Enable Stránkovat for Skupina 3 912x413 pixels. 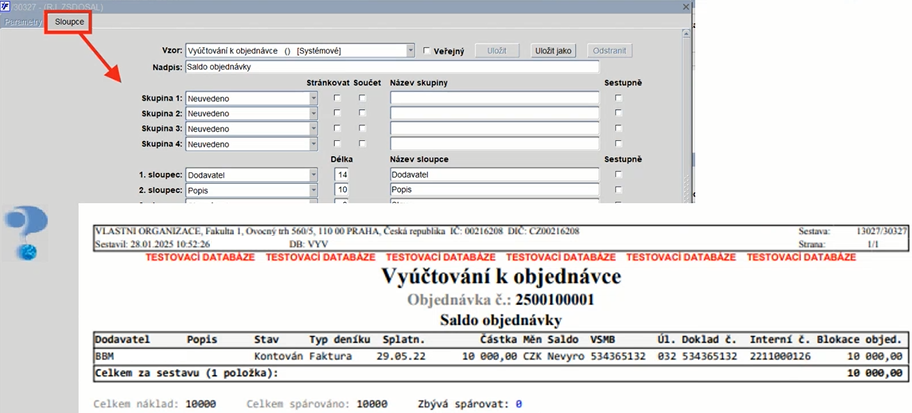click(337, 129)
